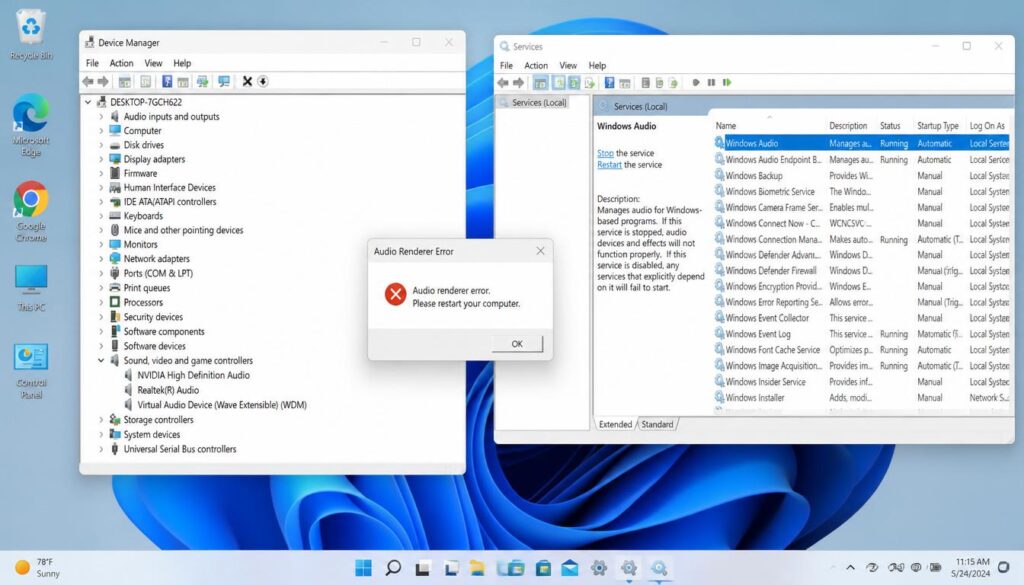Viewport: 1024px width, 585px height.
Task: Open the Recycle Bin desktop icon
Action: (x=31, y=35)
